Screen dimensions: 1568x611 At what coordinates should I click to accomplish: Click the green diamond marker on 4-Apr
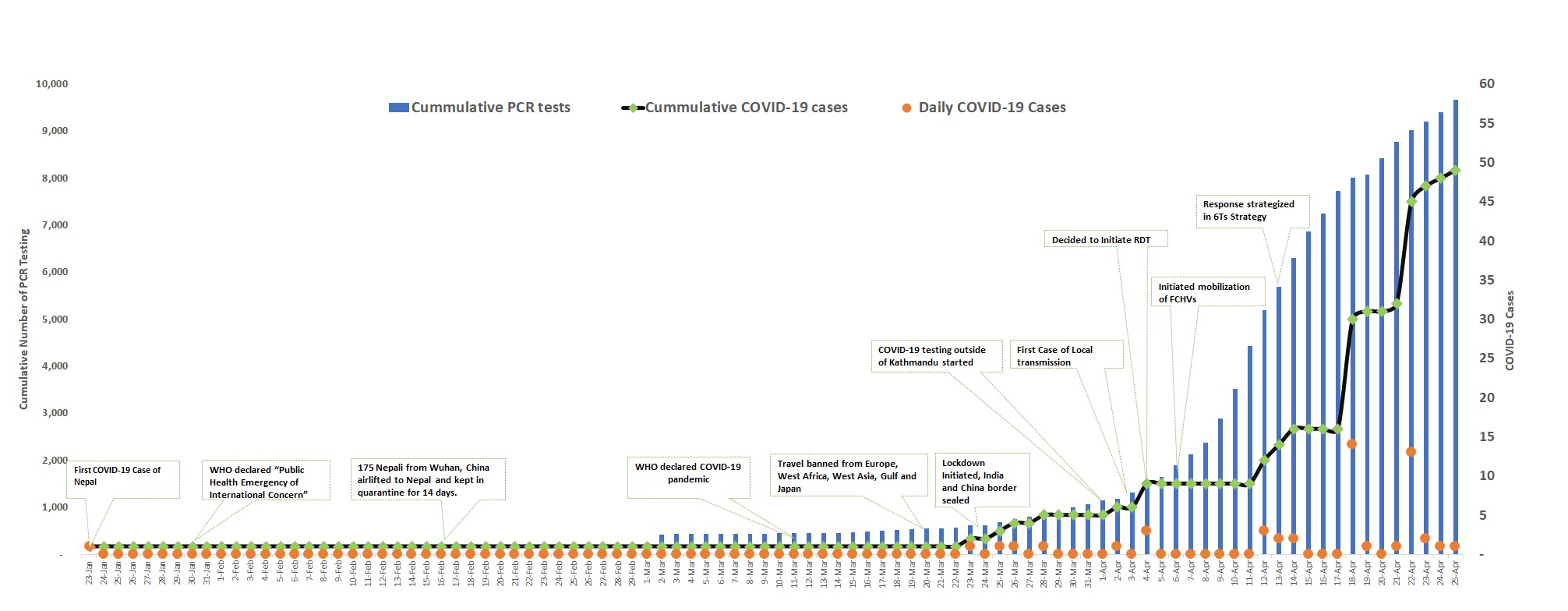pos(1146,482)
